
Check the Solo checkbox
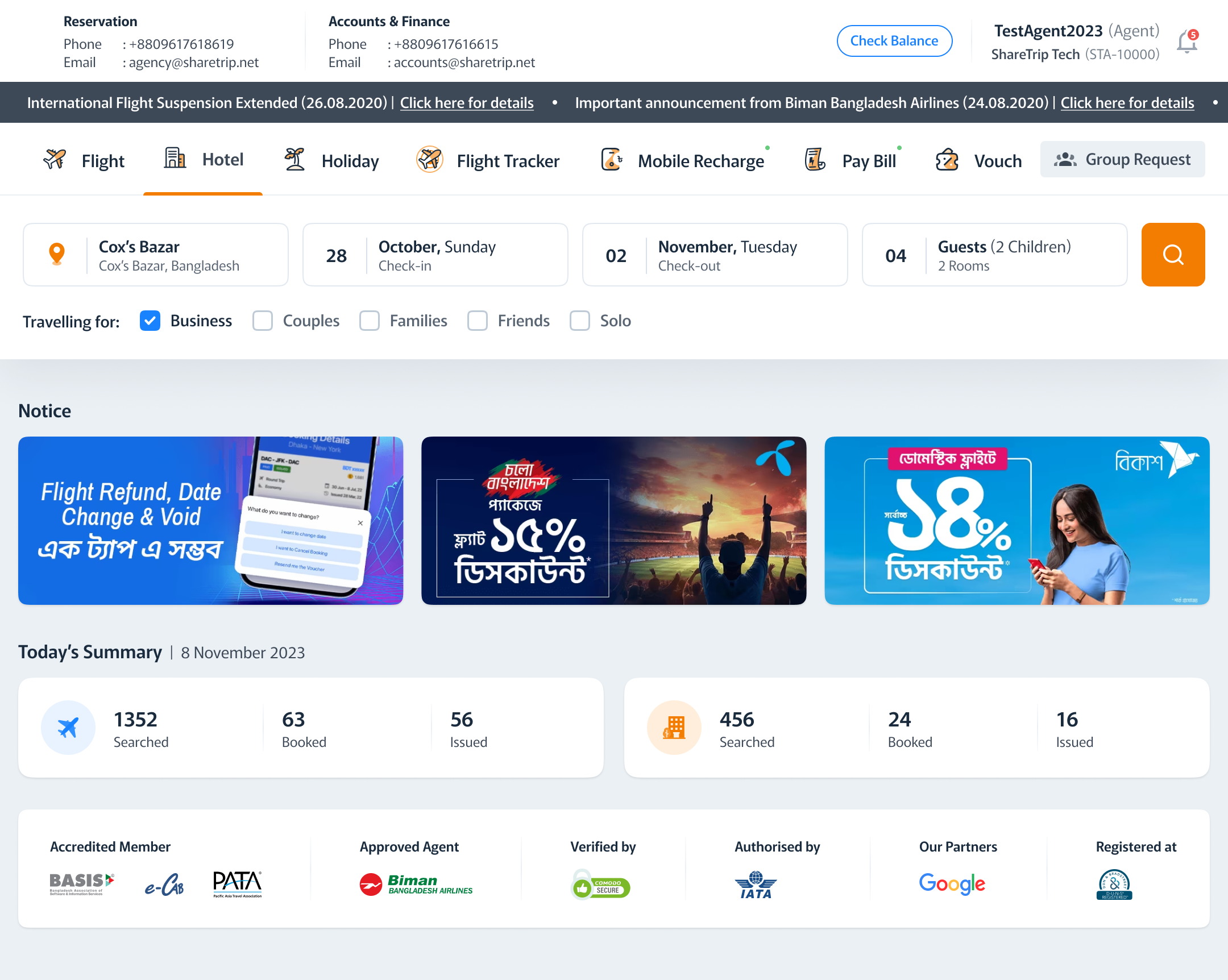pyautogui.click(x=580, y=321)
